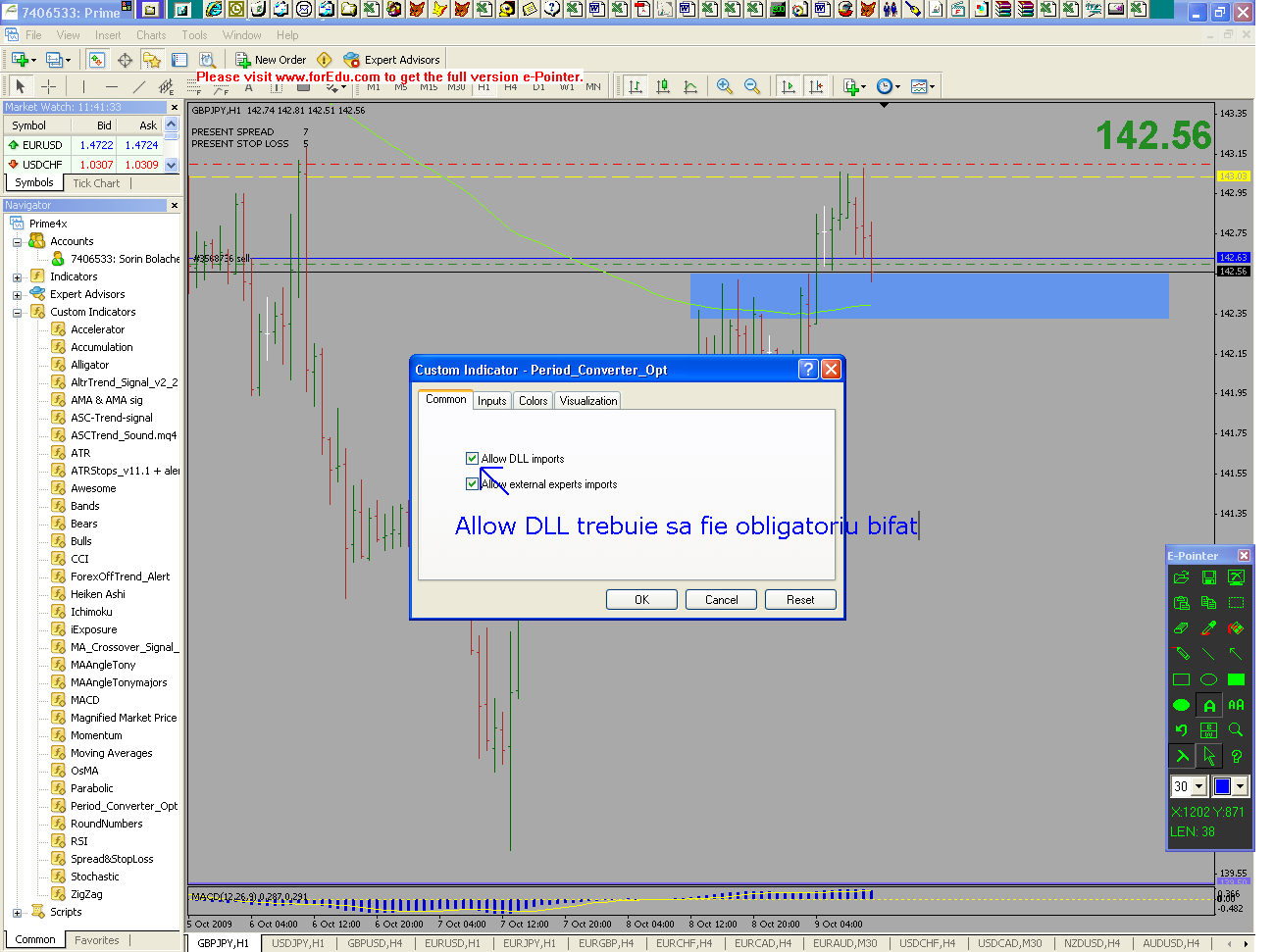1274x952 pixels.
Task: Click the Zoom Out magnifier icon
Action: [751, 86]
